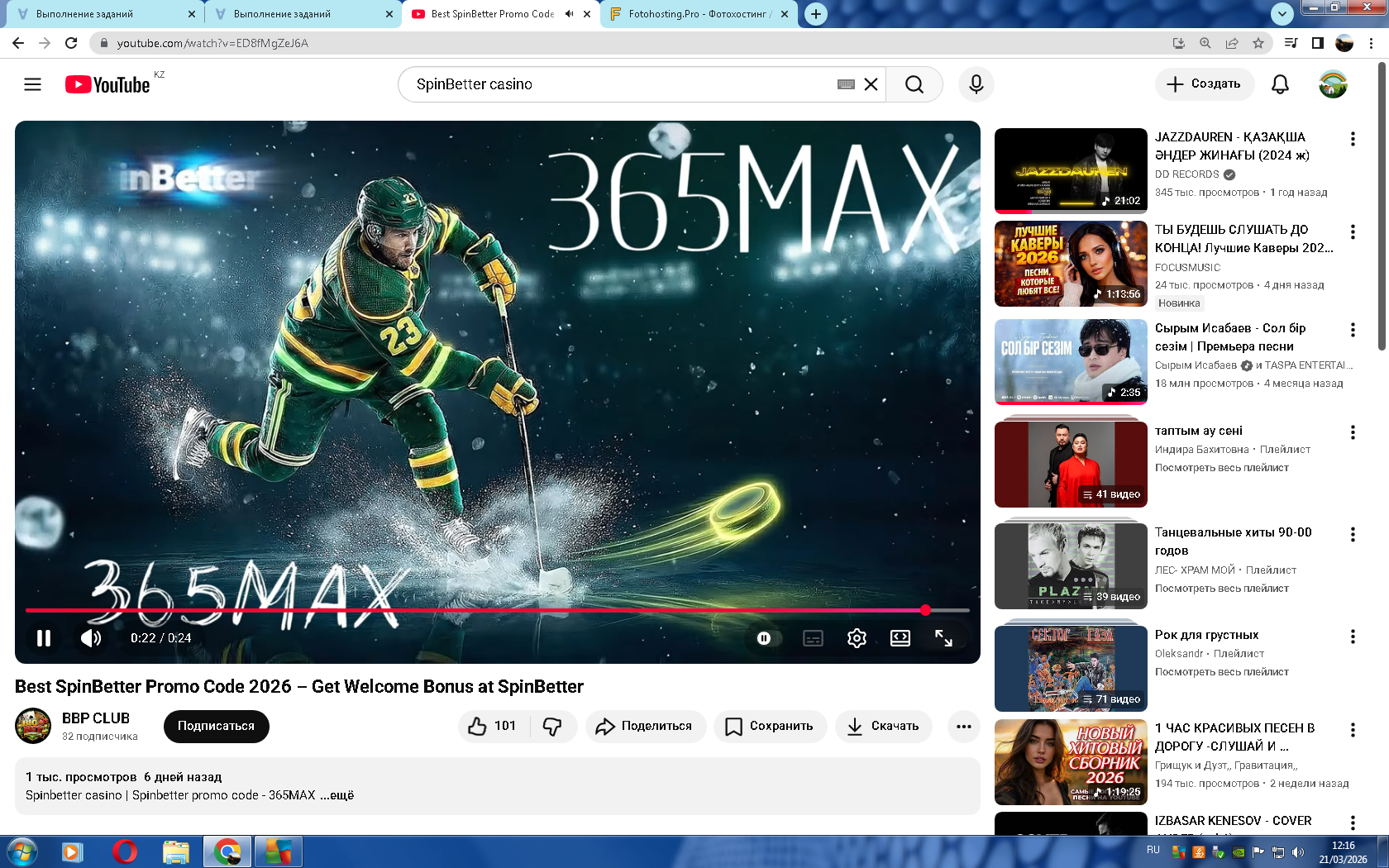
Task: Bookmark this page with star
Action: coord(1258,43)
